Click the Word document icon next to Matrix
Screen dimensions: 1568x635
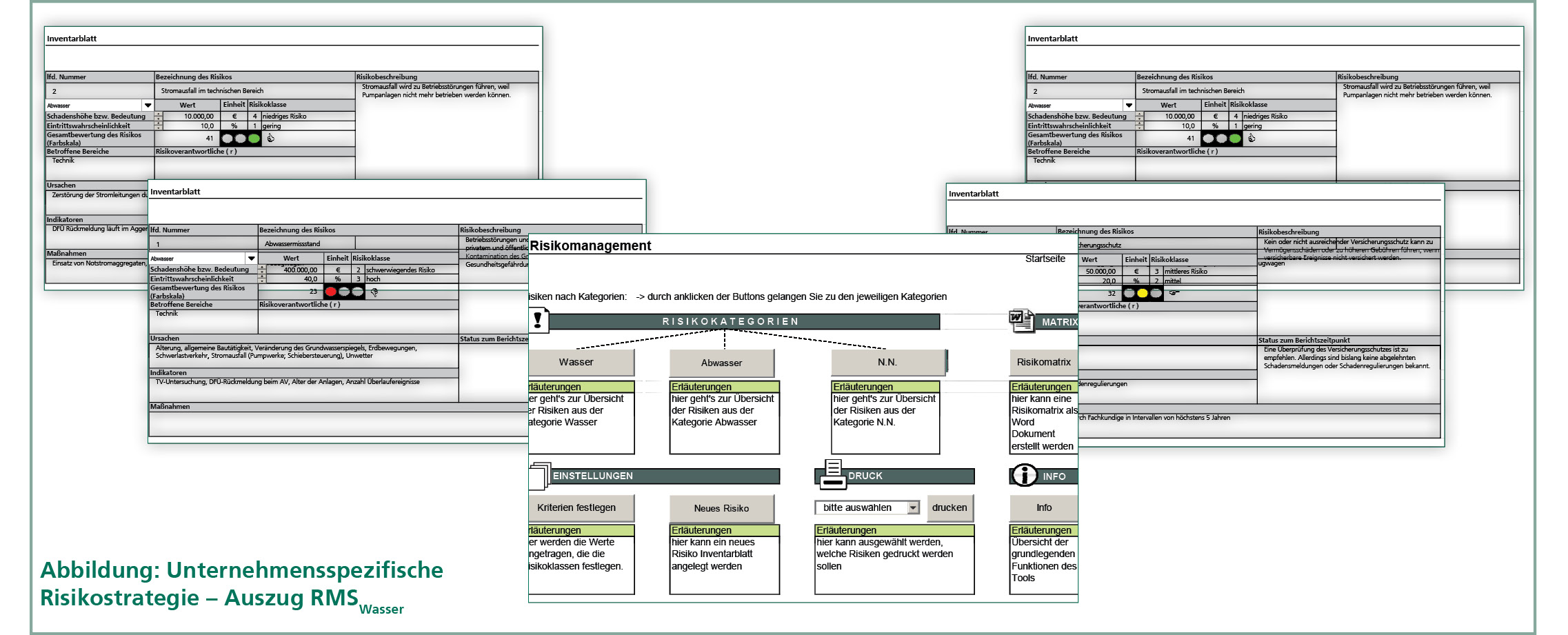(1021, 321)
